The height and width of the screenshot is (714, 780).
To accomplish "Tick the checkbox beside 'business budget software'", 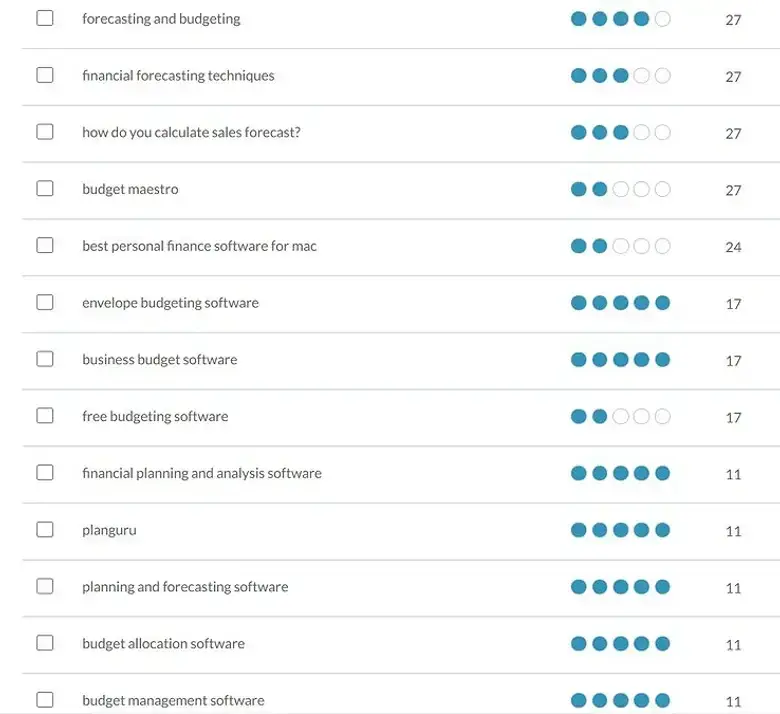I will 45,359.
